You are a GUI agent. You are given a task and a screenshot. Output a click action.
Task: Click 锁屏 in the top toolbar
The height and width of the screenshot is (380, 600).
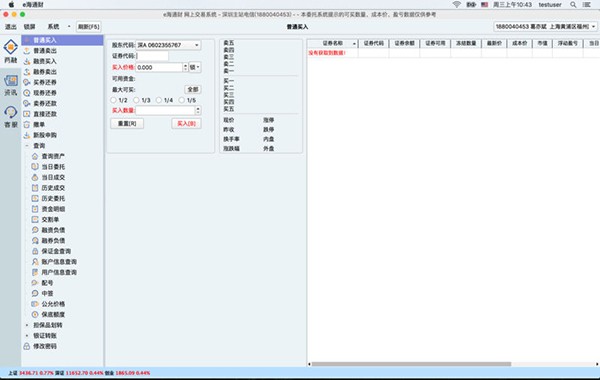coord(29,26)
